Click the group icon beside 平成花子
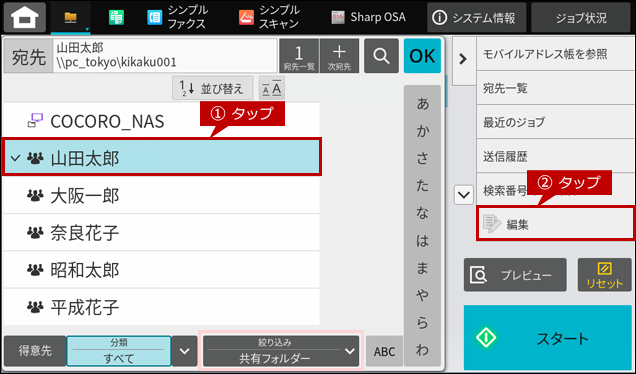Screen dimensions: 636x374 (x=35, y=307)
